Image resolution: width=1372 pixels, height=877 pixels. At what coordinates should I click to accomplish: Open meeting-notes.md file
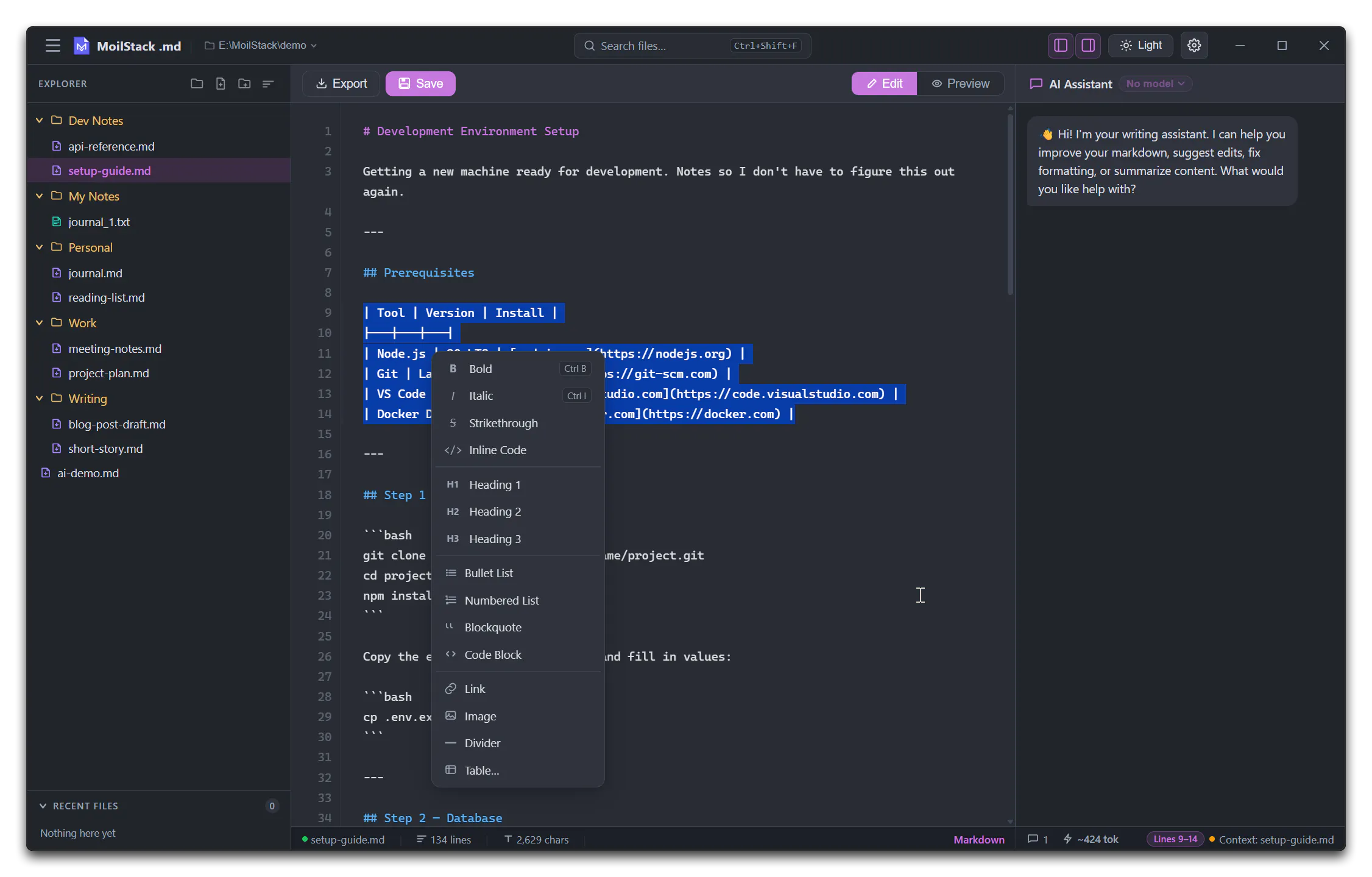(x=158, y=349)
